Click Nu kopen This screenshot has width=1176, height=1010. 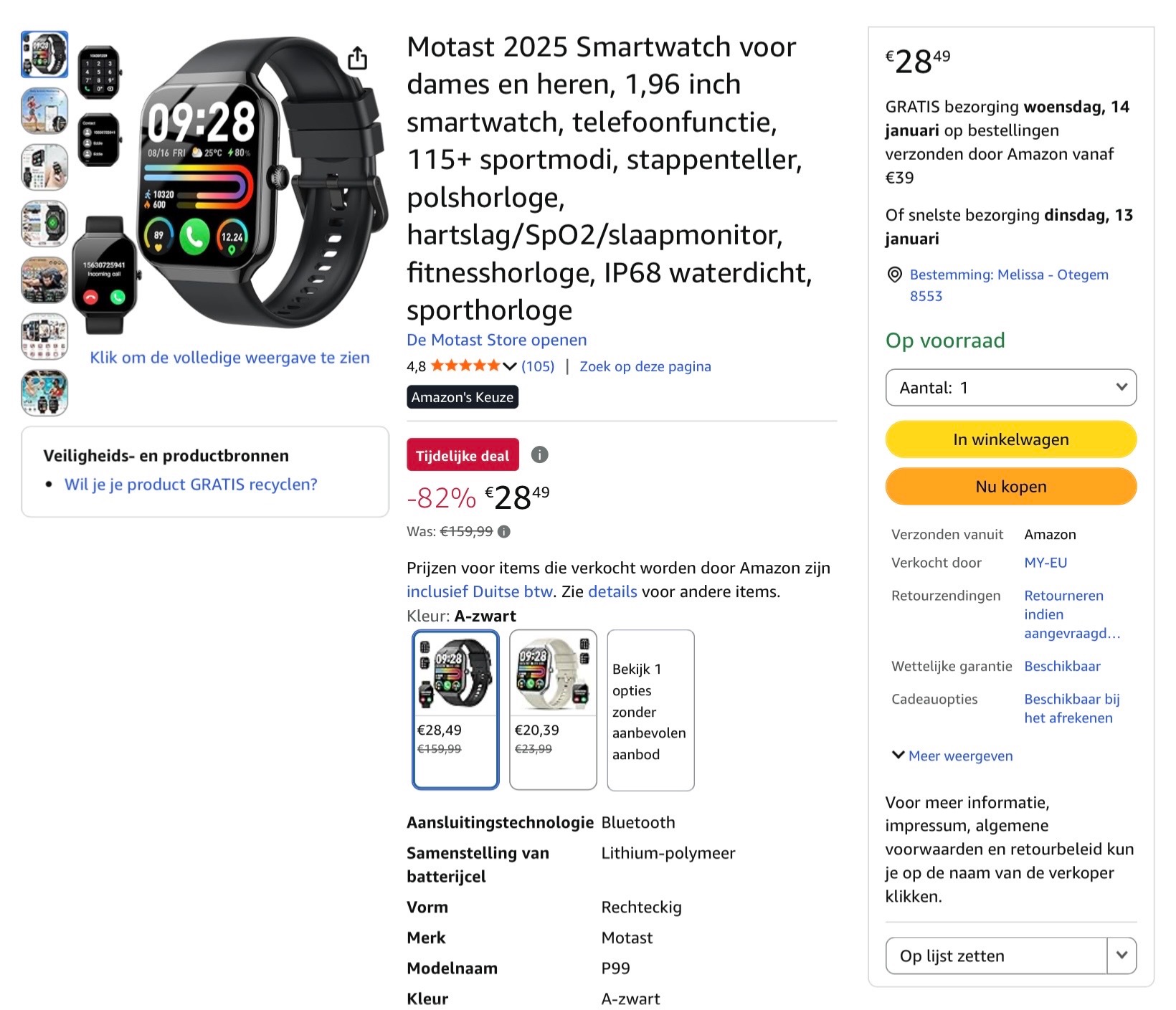pyautogui.click(x=1010, y=486)
